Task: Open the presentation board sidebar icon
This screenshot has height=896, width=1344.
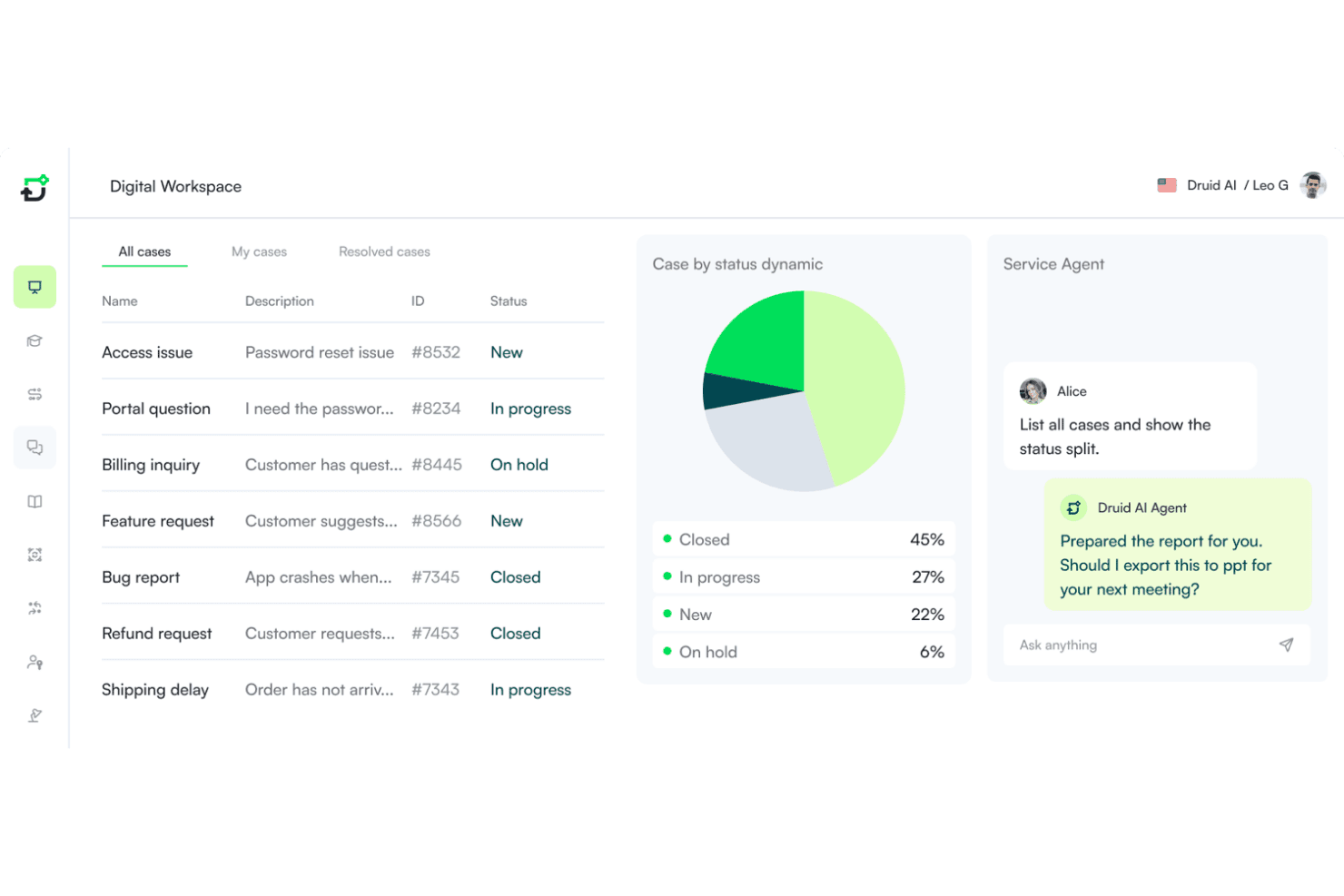Action: point(35,287)
